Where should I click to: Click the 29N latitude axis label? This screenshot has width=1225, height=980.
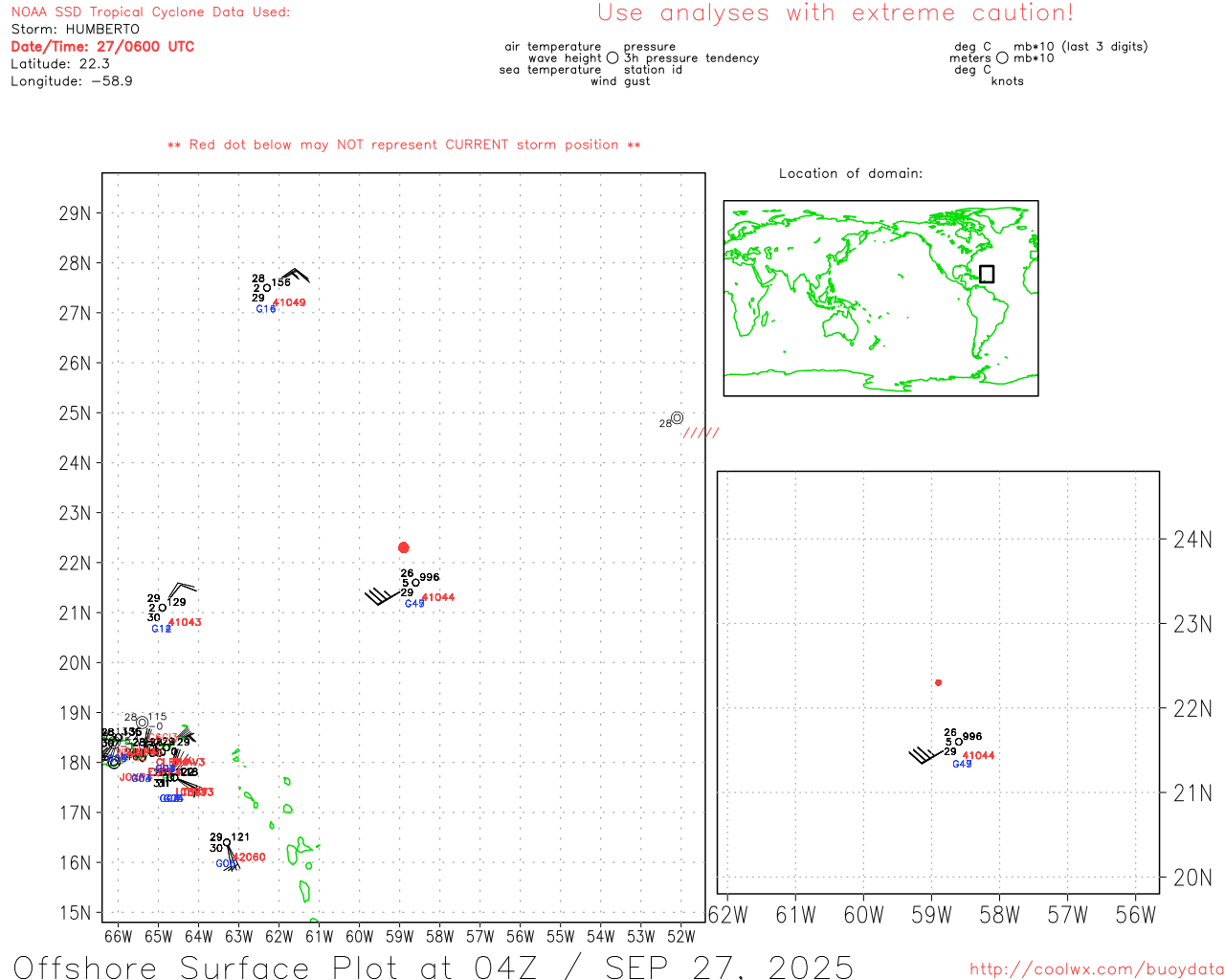[76, 213]
